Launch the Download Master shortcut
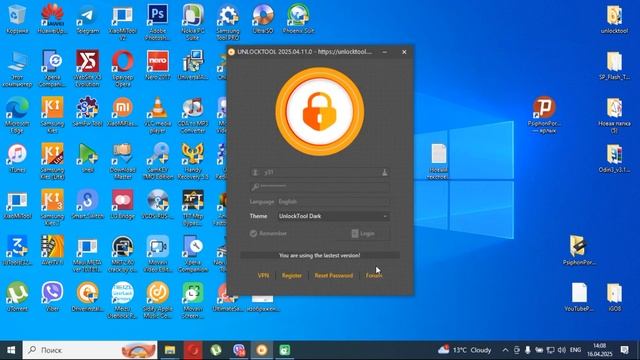 click(x=122, y=162)
